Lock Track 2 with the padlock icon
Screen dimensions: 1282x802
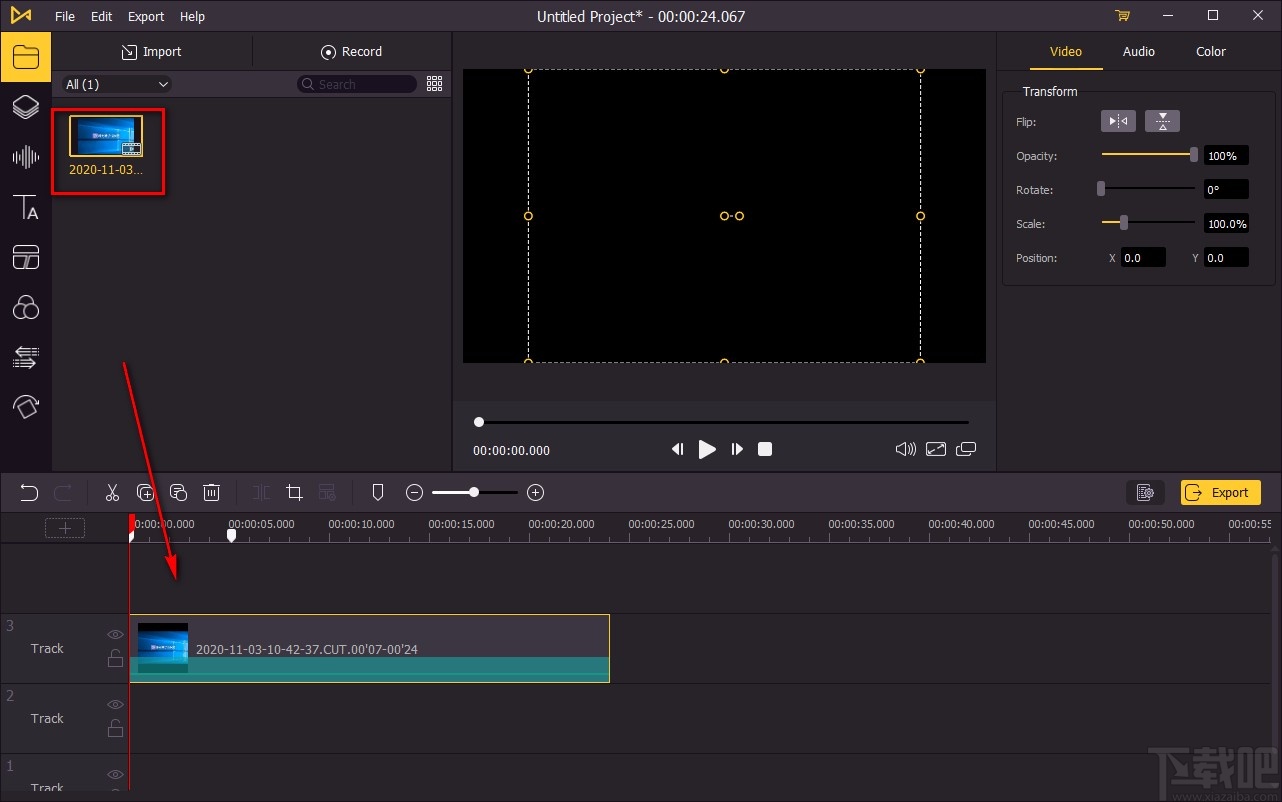tap(116, 728)
